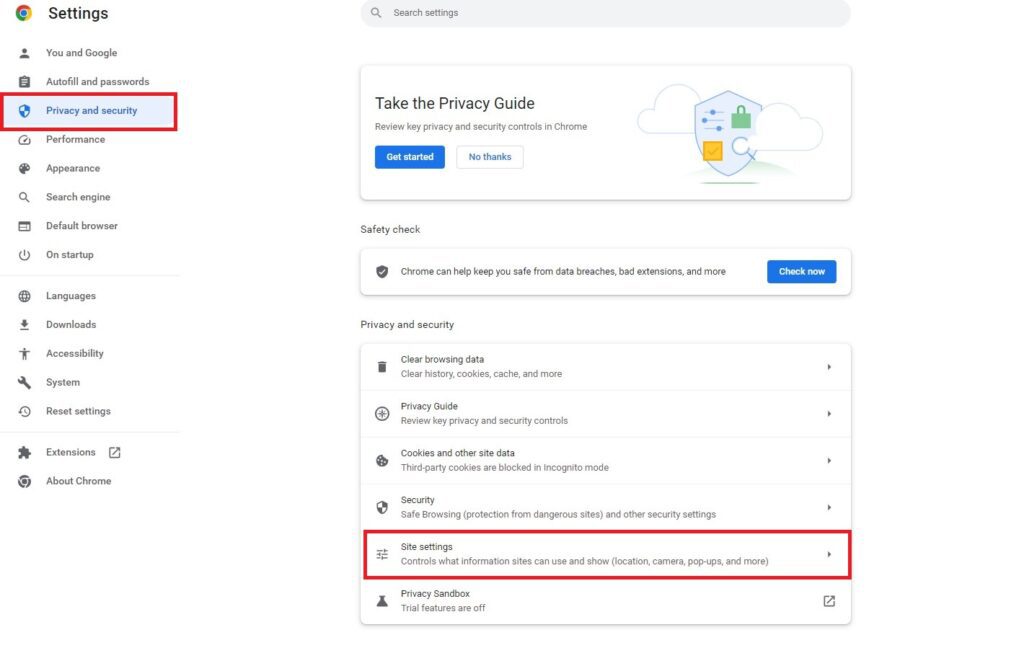Start the Privacy Guide with Get started

(409, 157)
